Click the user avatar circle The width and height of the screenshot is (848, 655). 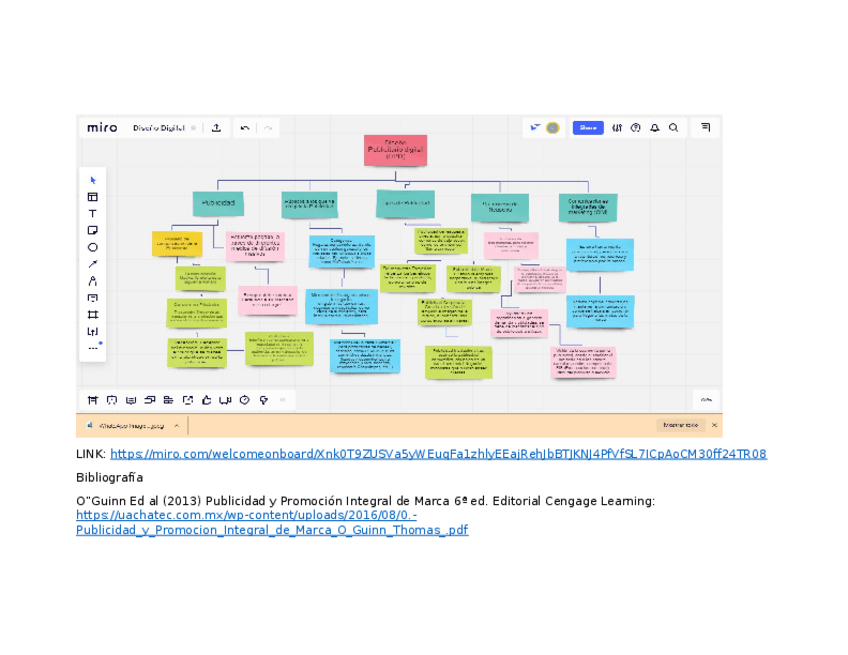pyautogui.click(x=553, y=128)
